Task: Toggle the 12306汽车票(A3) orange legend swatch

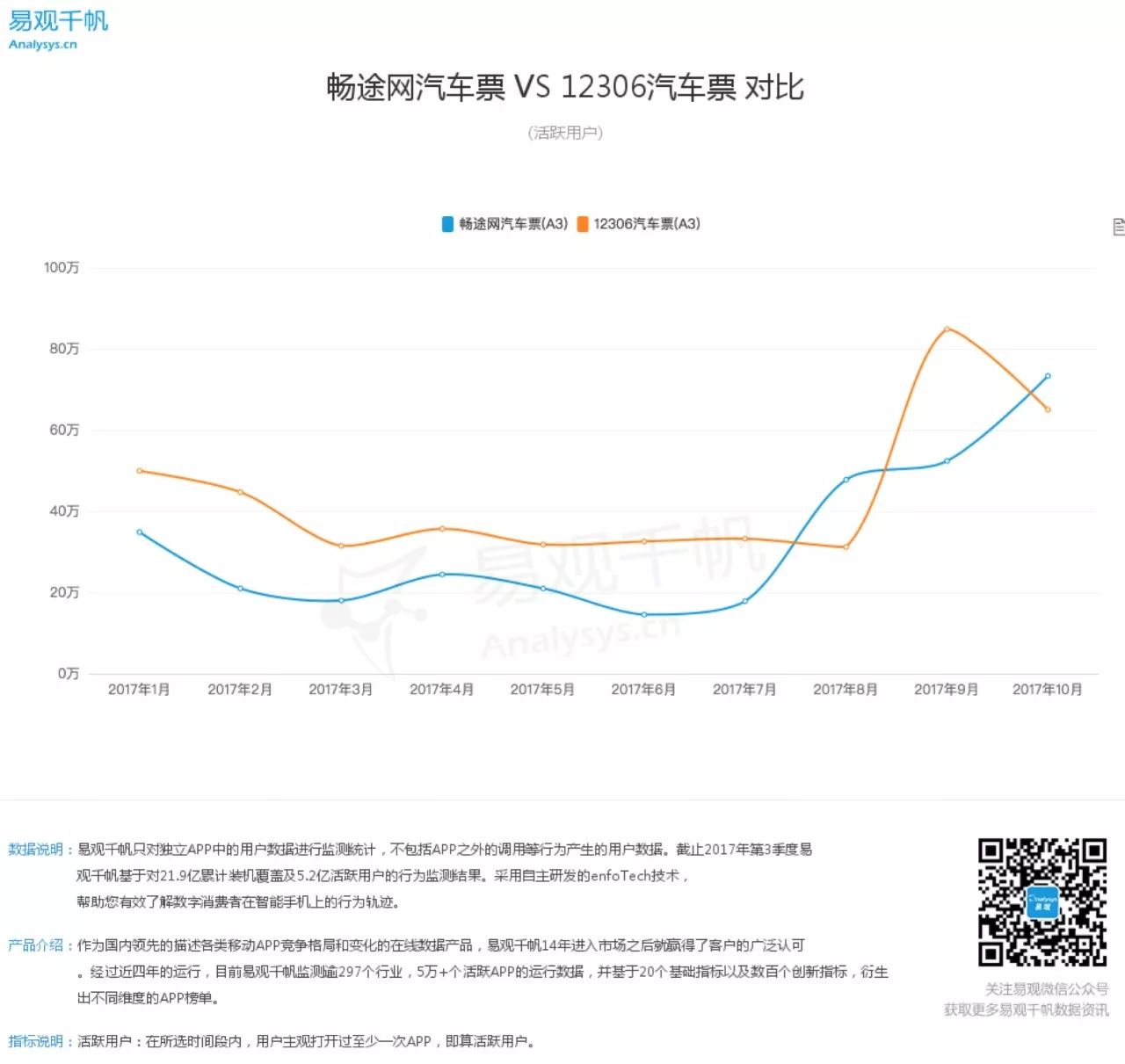Action: pos(583,224)
